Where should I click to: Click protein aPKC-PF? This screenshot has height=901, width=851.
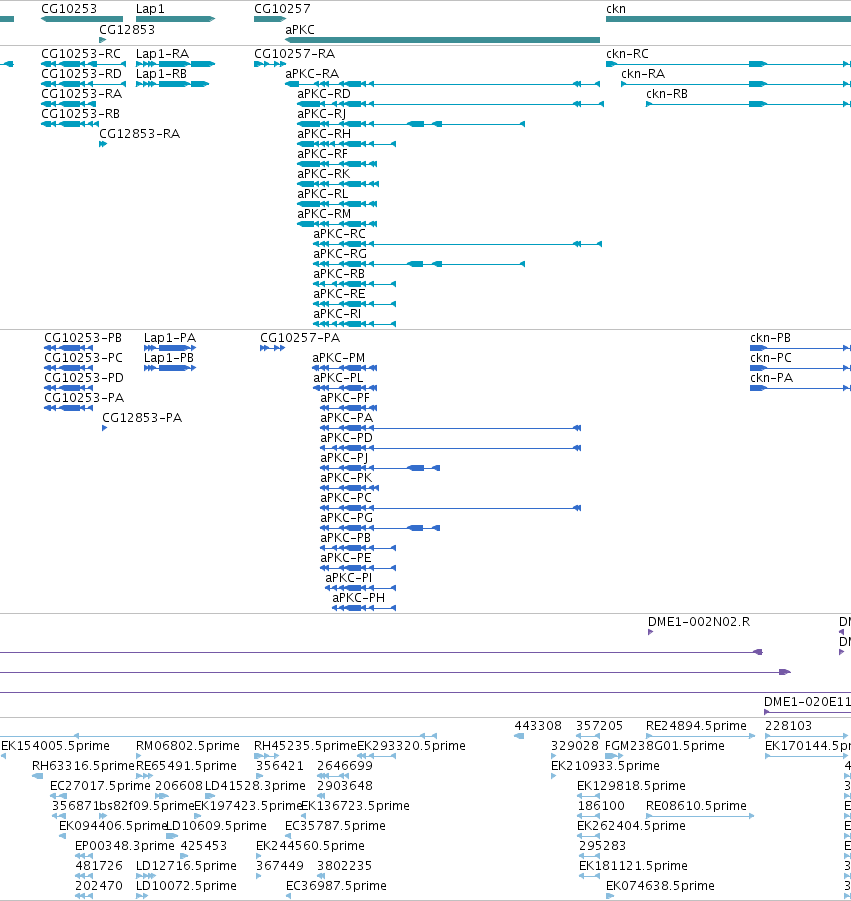345,398
